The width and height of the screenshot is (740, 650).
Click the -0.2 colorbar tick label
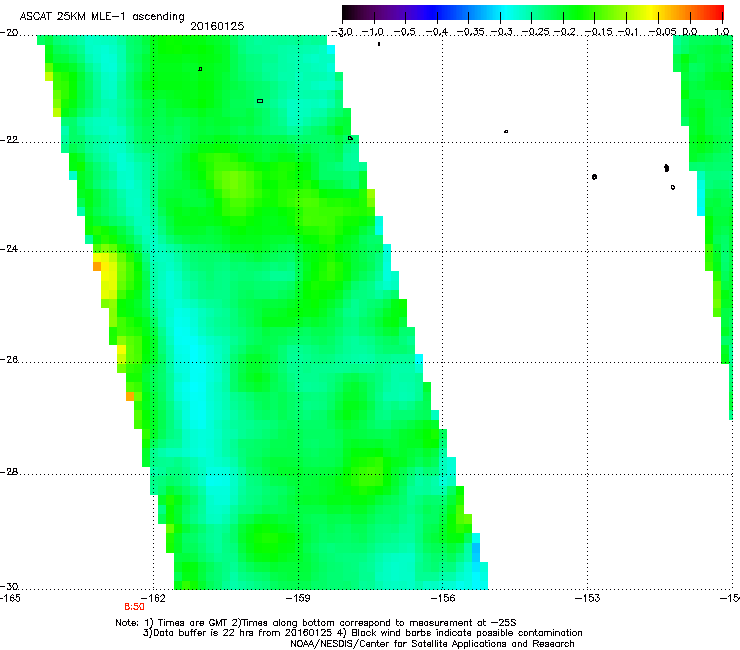[565, 32]
